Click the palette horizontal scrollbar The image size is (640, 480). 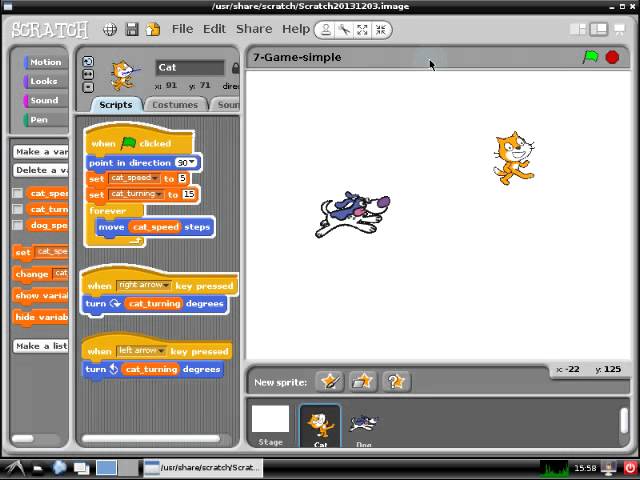(23, 439)
